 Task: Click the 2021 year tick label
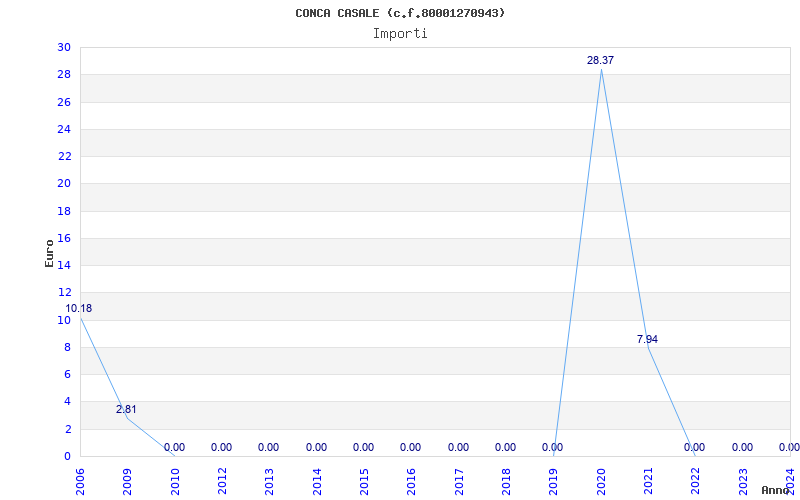point(648,482)
